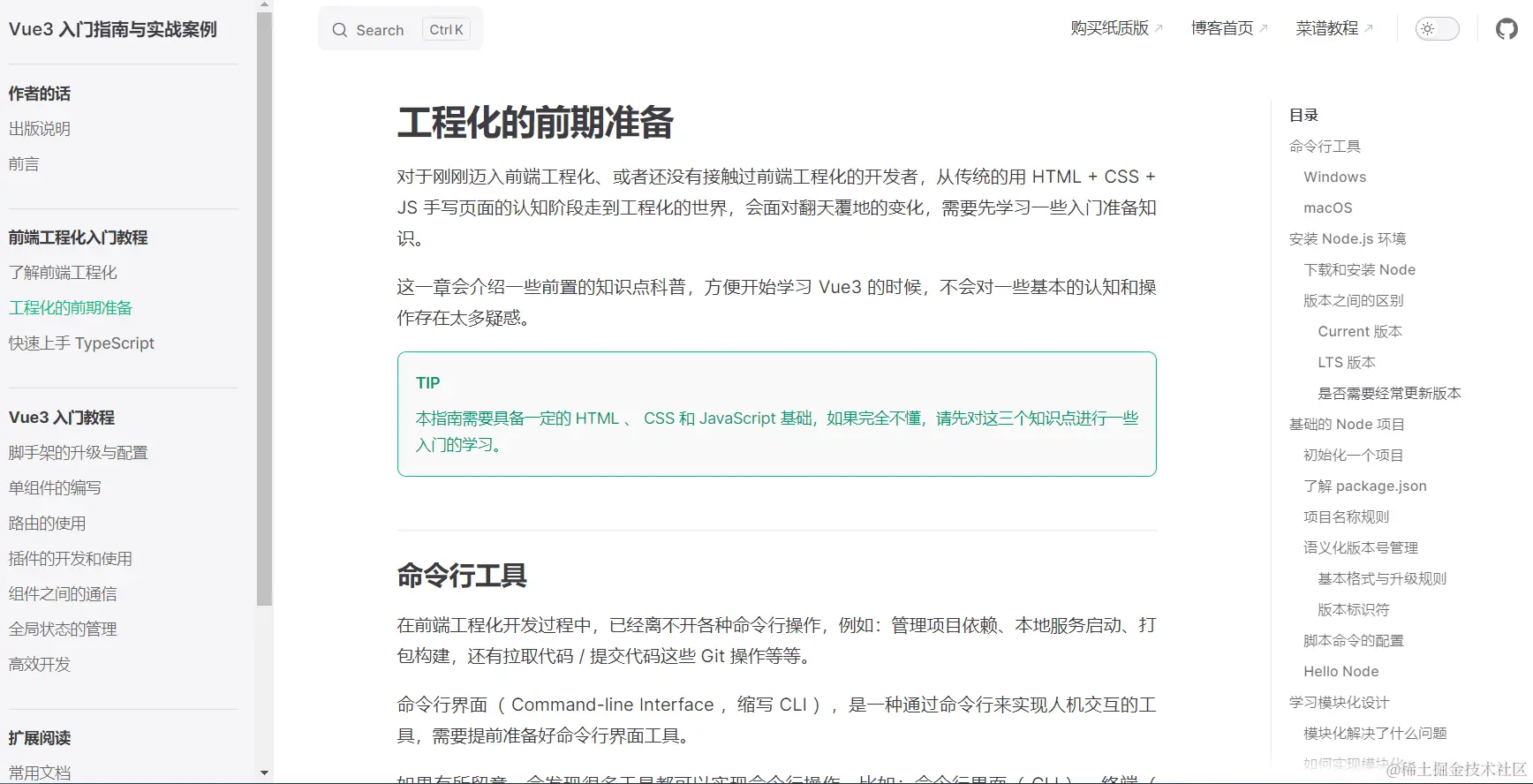Click the 扩展阅读 sidebar group heading
Viewport: 1533px width, 784px height.
pos(40,738)
